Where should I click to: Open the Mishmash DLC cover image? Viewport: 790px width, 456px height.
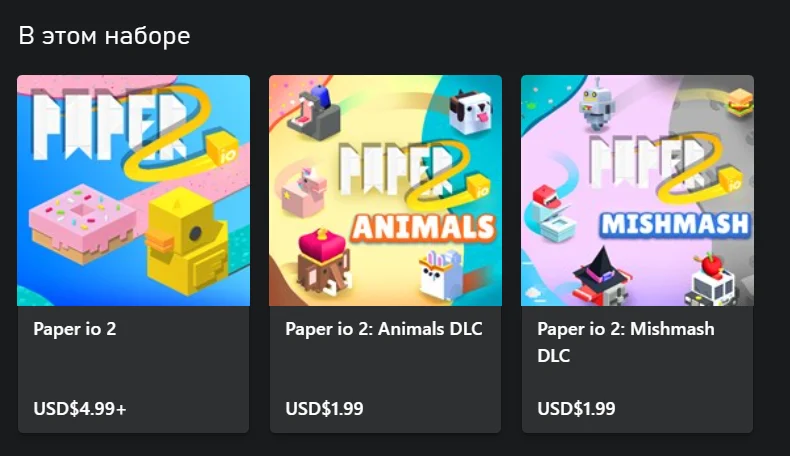(x=637, y=190)
